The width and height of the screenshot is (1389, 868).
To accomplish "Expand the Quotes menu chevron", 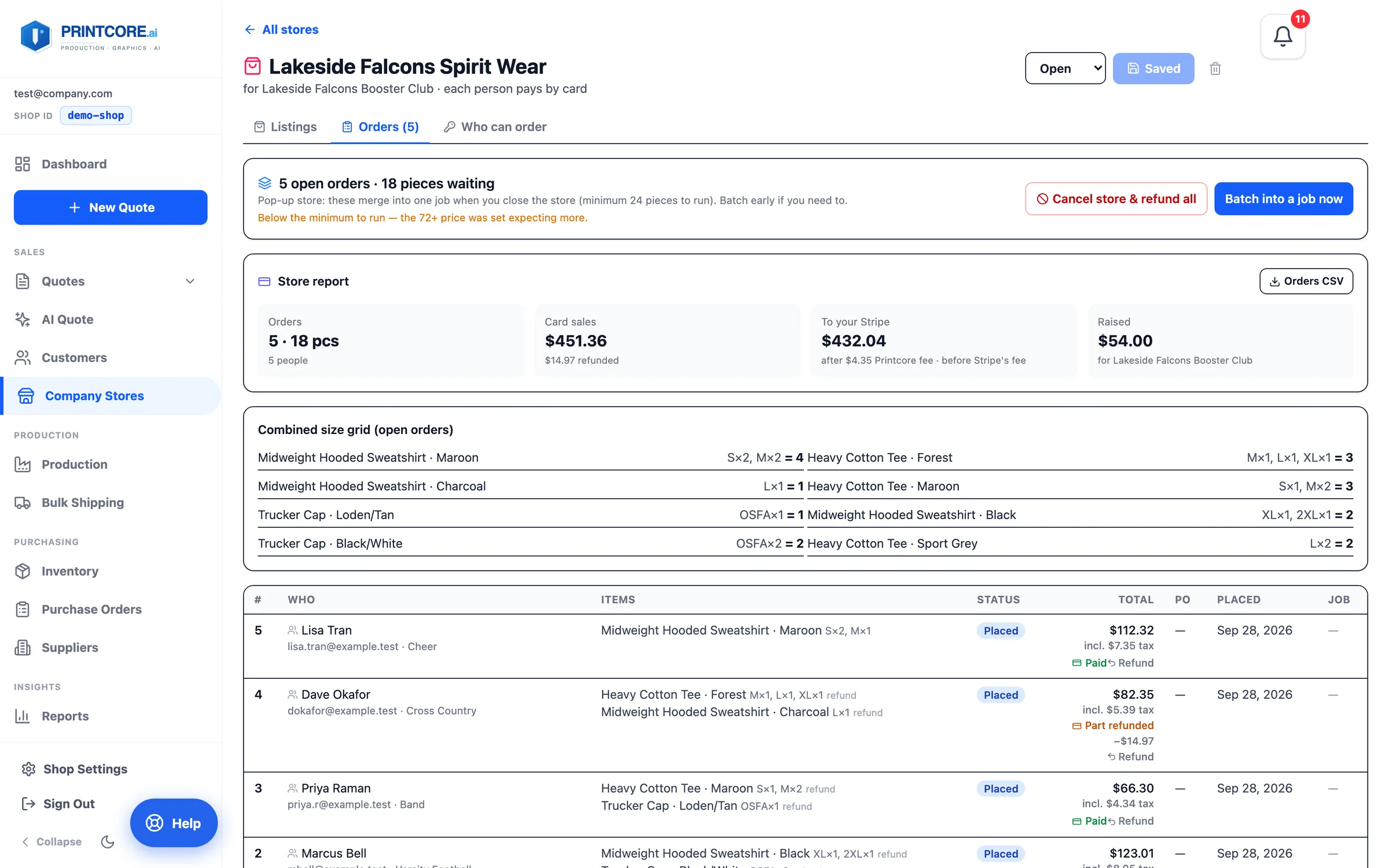I will tap(190, 281).
